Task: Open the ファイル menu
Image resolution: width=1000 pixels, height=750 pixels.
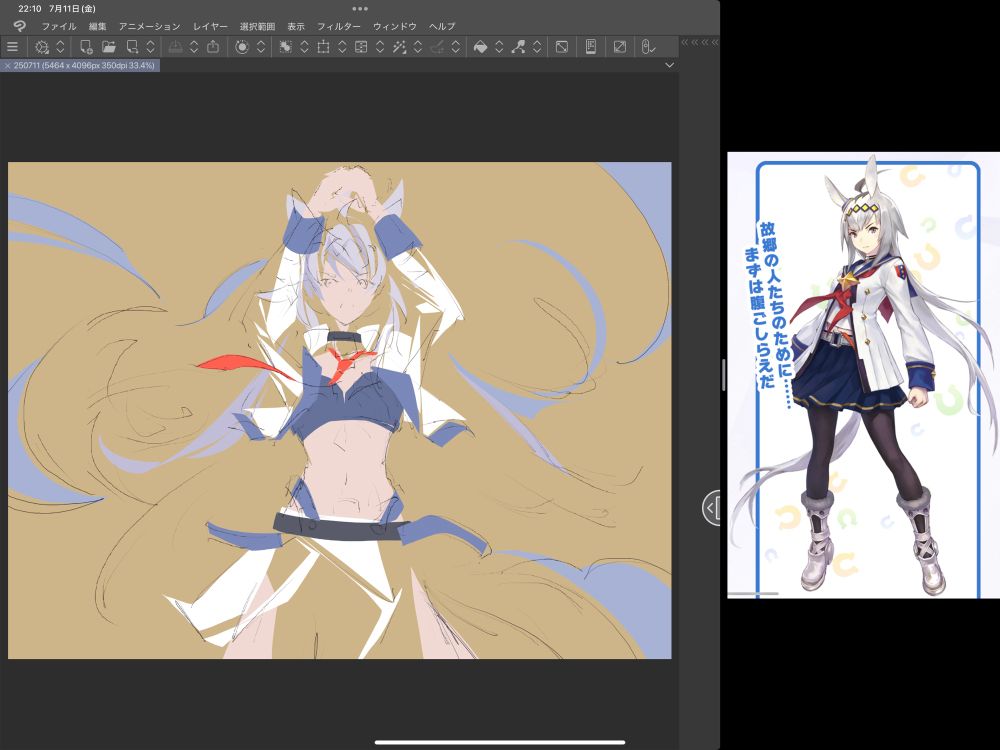Action: click(x=59, y=26)
